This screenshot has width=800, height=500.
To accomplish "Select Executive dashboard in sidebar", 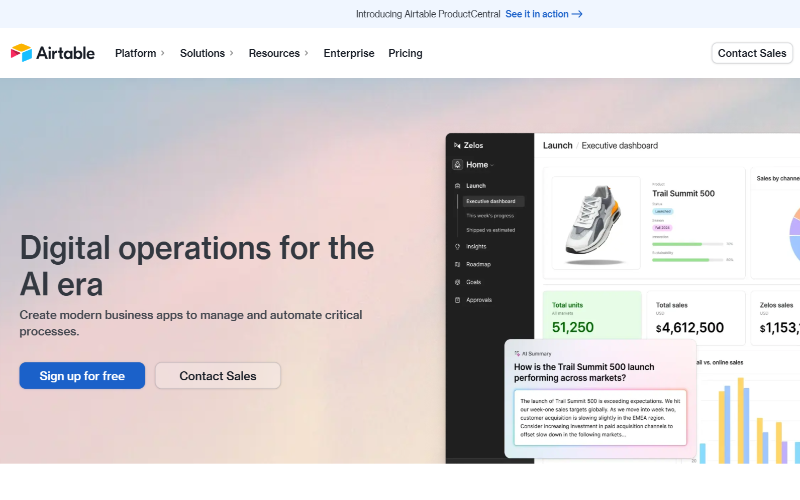I will (491, 201).
